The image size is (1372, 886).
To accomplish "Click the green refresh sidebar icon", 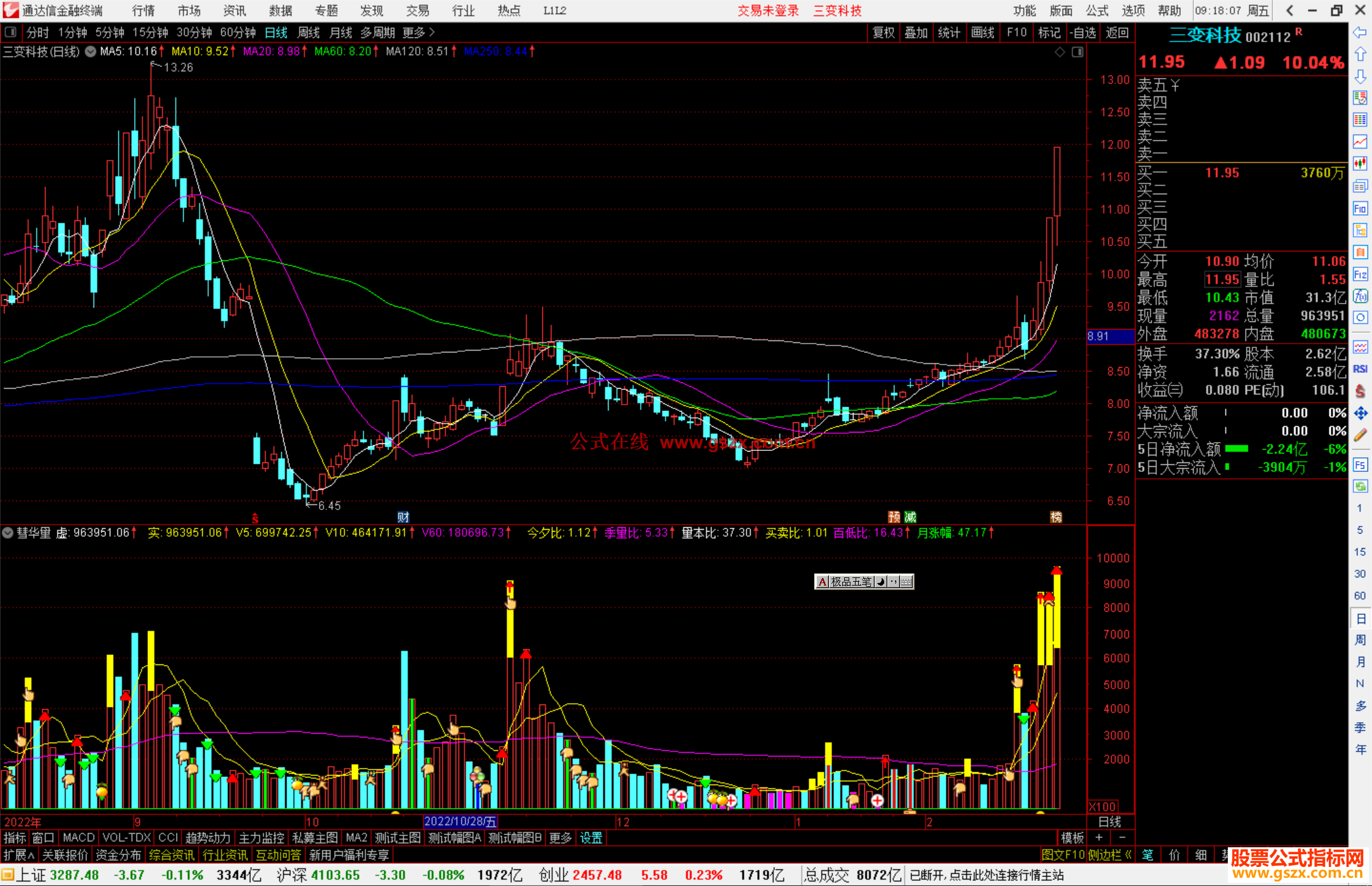I will point(1360,486).
